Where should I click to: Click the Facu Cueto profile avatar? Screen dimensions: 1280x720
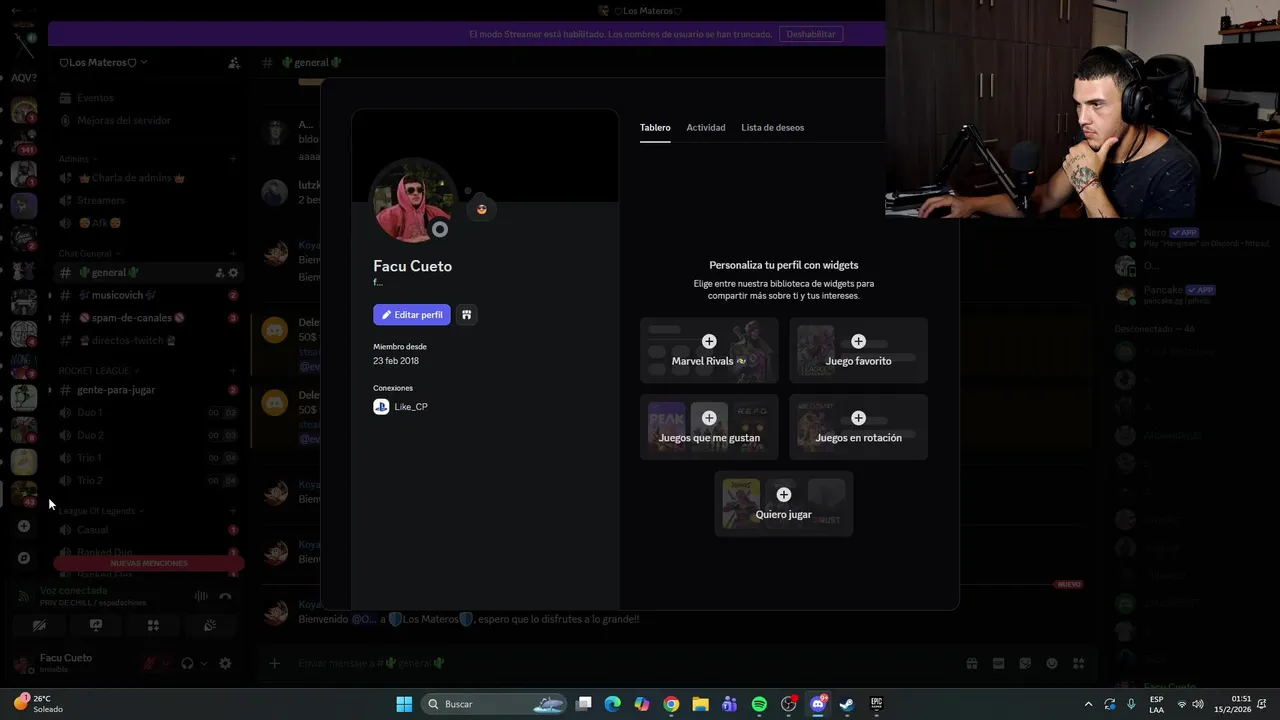click(413, 201)
